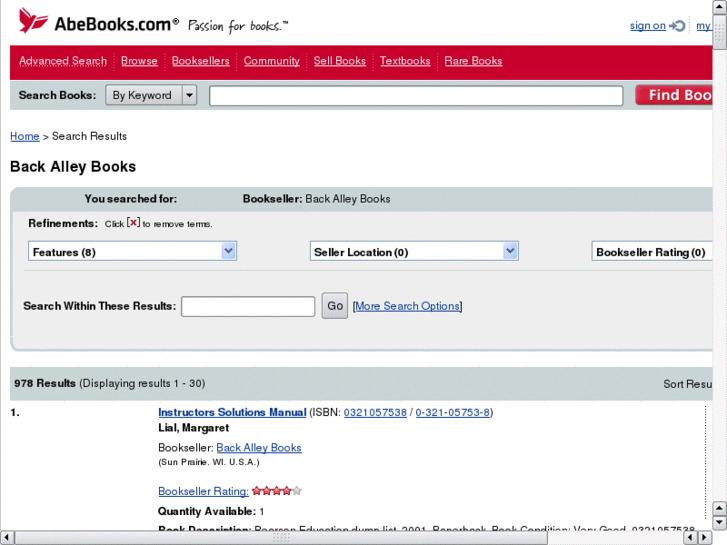The width and height of the screenshot is (727, 545).
Task: Click vertical scrollbar up arrow
Action: 720,7
